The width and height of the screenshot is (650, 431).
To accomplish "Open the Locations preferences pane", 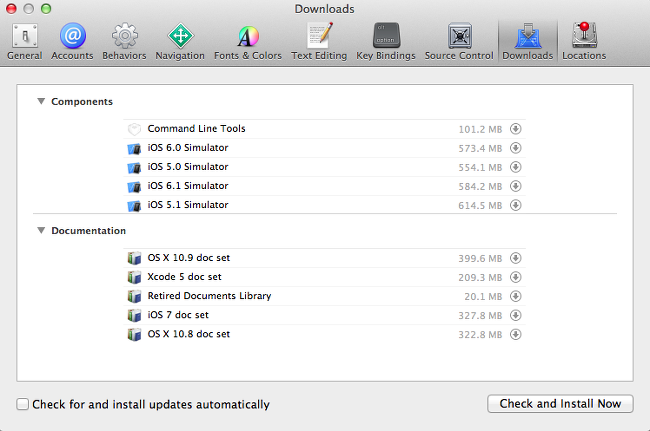I will (x=584, y=42).
